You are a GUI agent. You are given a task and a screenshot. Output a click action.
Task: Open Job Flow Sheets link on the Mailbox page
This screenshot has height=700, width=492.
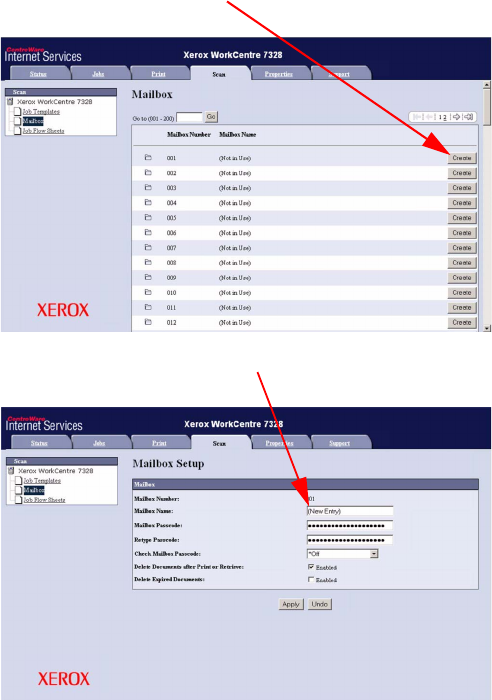(x=44, y=131)
